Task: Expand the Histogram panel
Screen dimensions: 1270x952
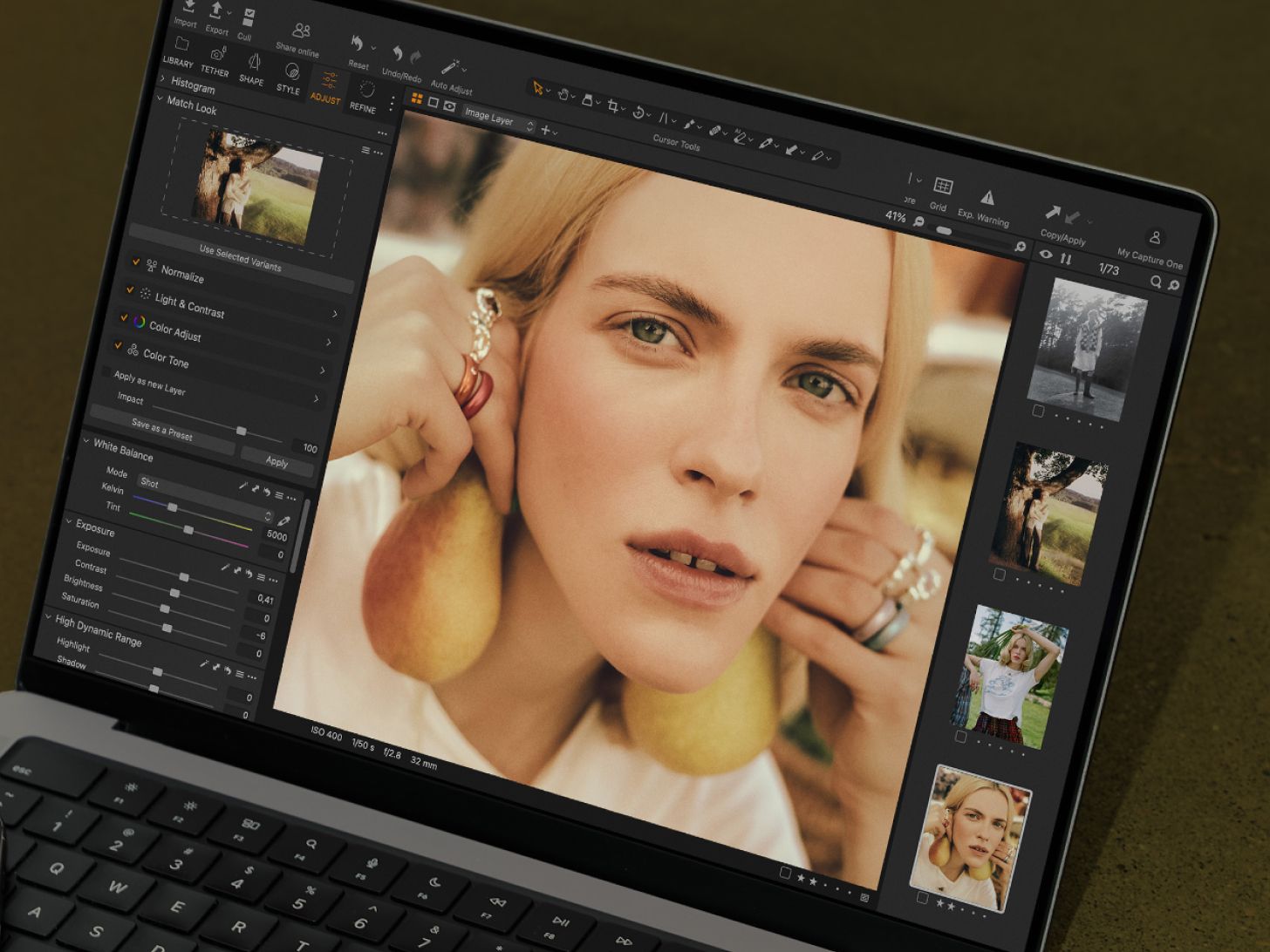Action: pos(162,78)
